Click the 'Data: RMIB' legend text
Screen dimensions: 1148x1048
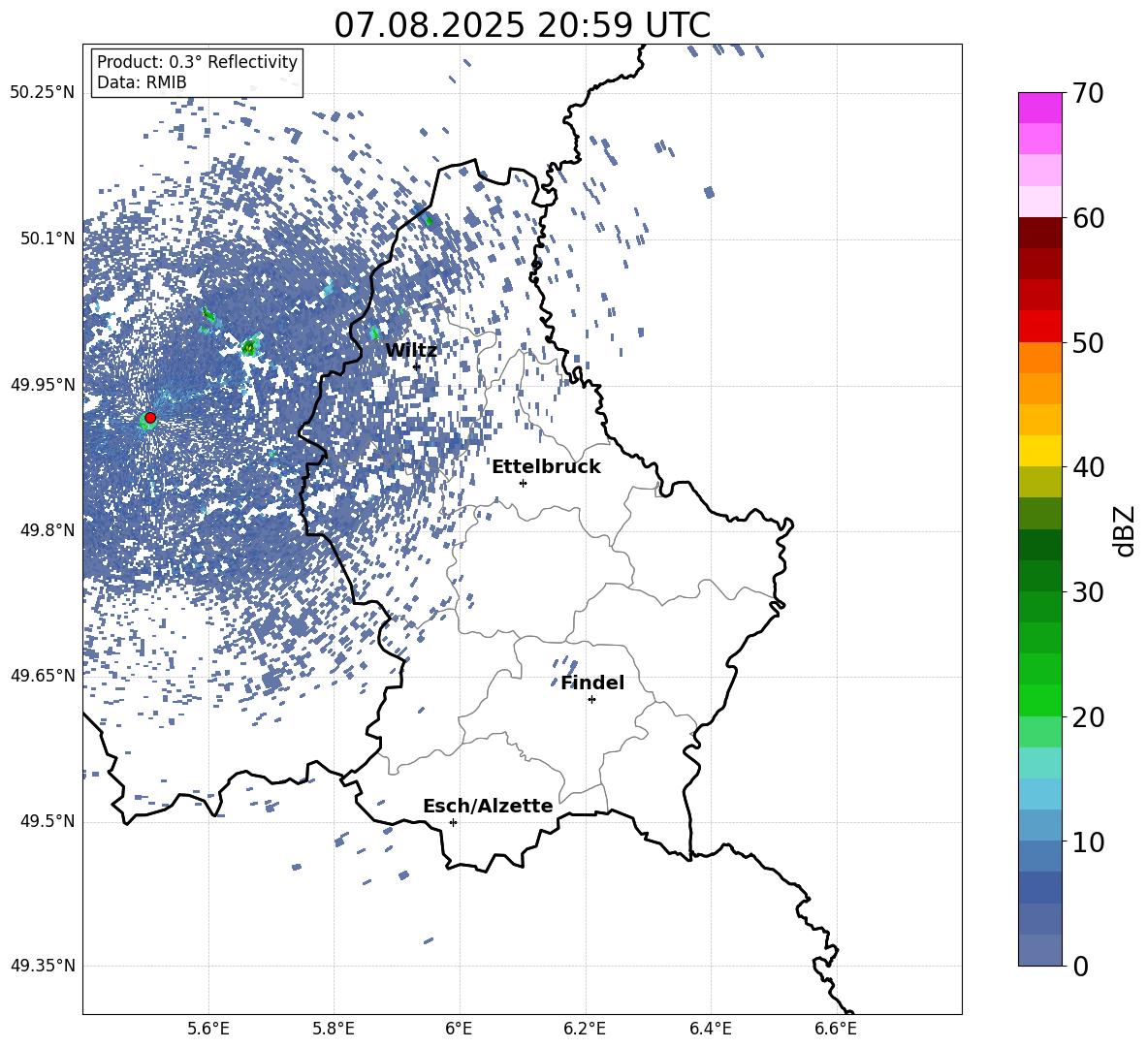[142, 82]
